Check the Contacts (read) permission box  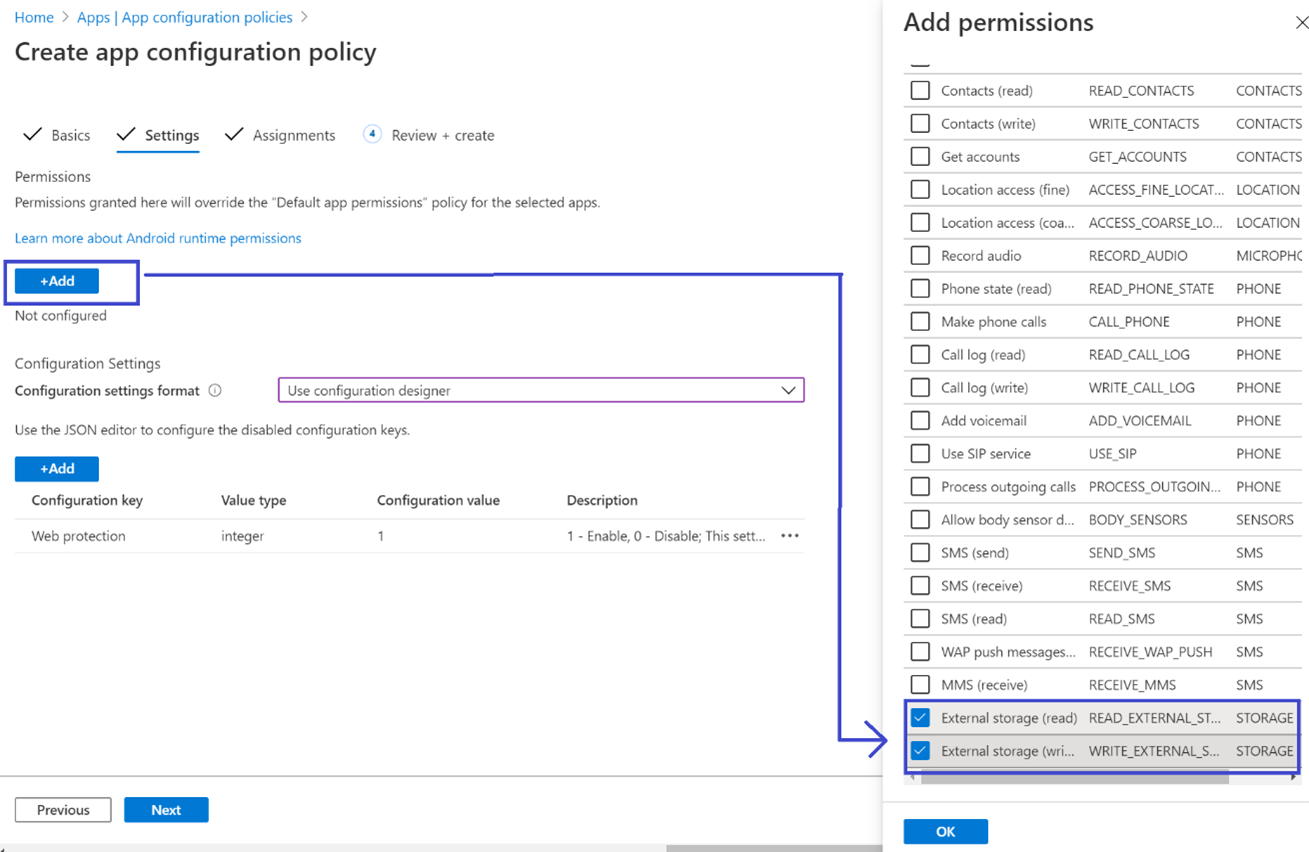(920, 91)
